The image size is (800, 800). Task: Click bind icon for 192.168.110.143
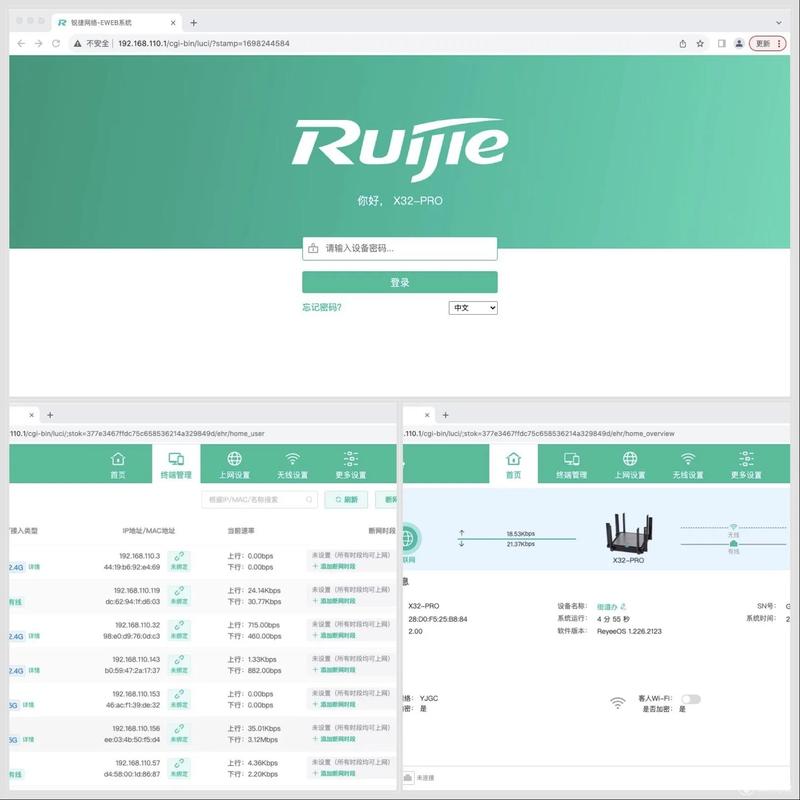(x=179, y=664)
